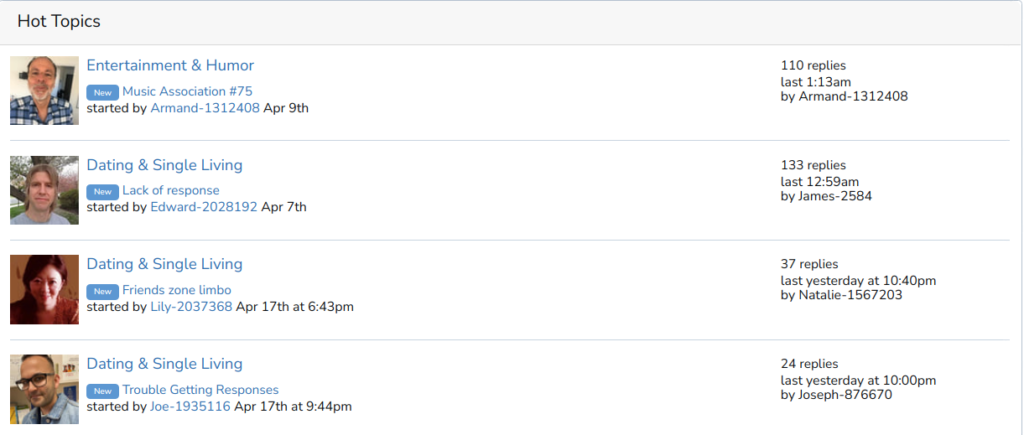Open Dating & Single Living above Friends zone limbo
Image resolution: width=1024 pixels, height=435 pixels.
click(165, 265)
